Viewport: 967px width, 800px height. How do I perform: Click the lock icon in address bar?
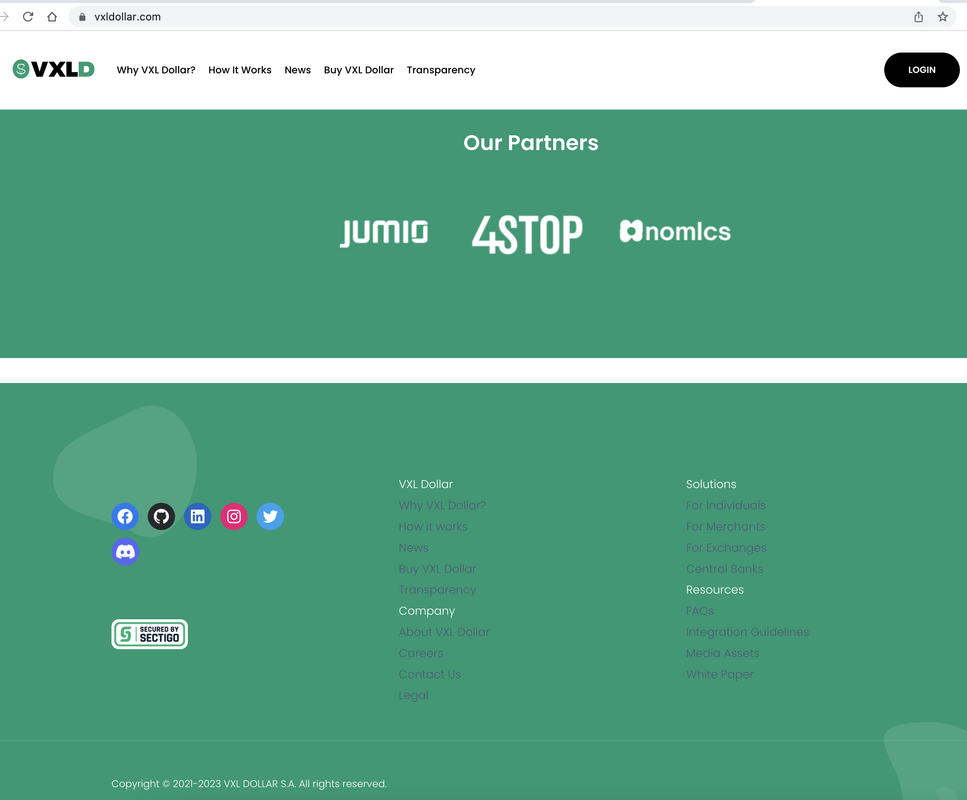pos(82,17)
